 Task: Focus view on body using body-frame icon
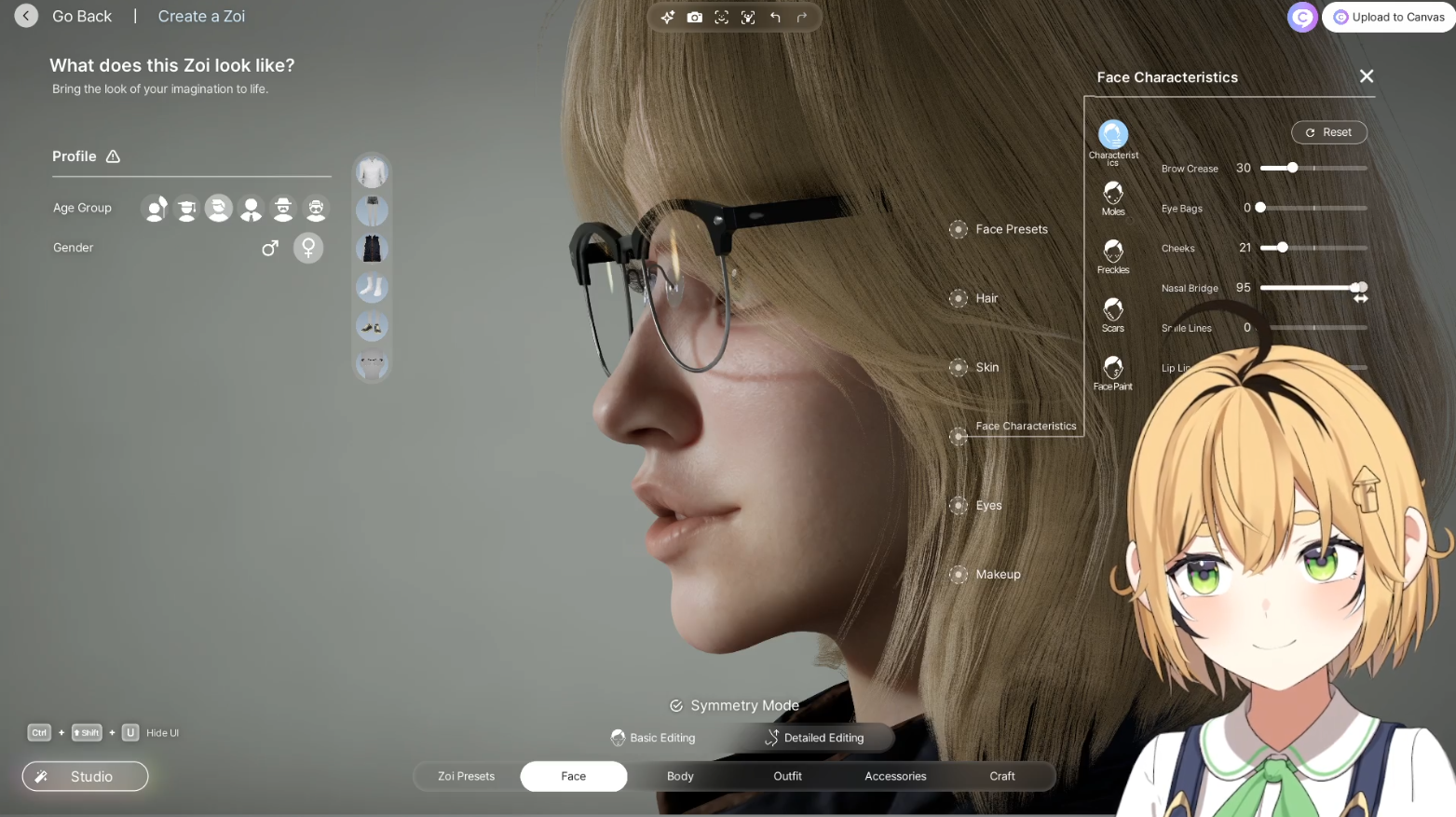tap(748, 17)
